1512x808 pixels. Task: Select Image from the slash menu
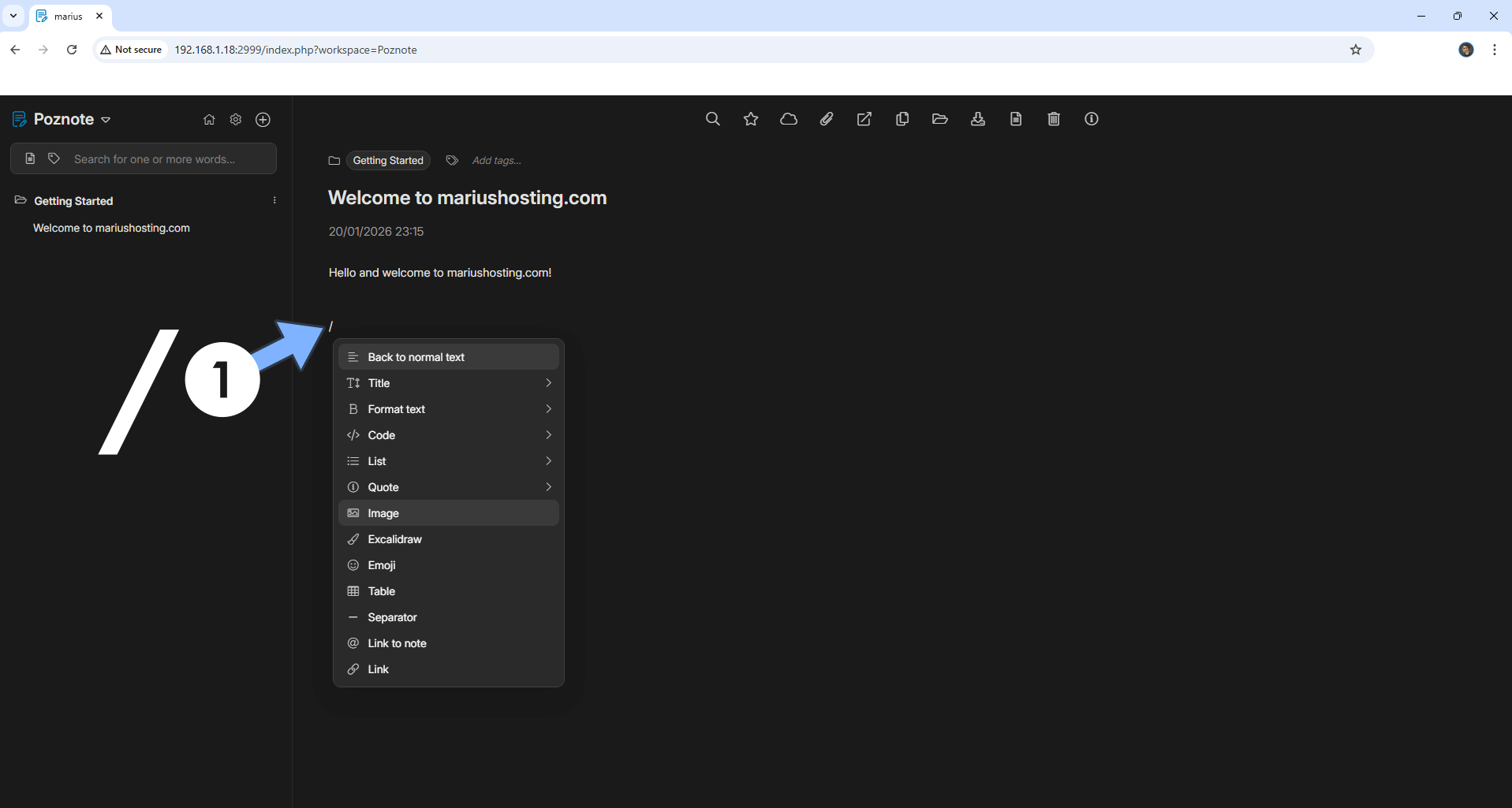pyautogui.click(x=448, y=513)
